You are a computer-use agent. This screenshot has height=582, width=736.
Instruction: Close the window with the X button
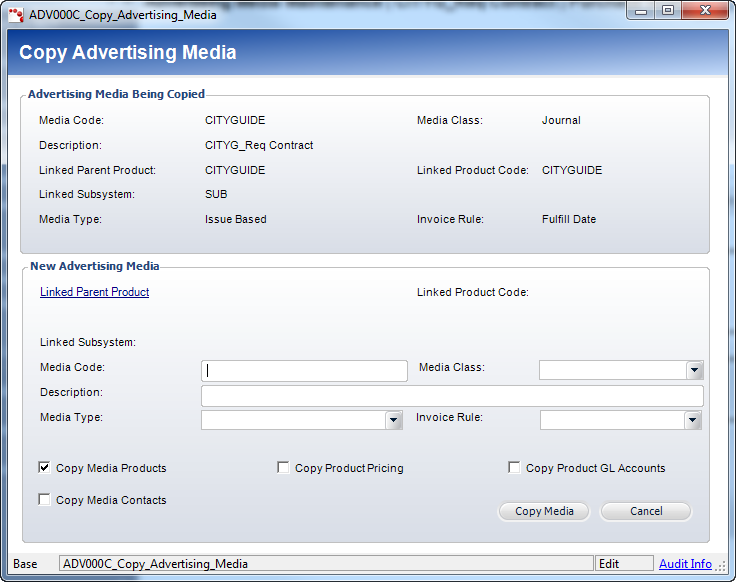[705, 11]
